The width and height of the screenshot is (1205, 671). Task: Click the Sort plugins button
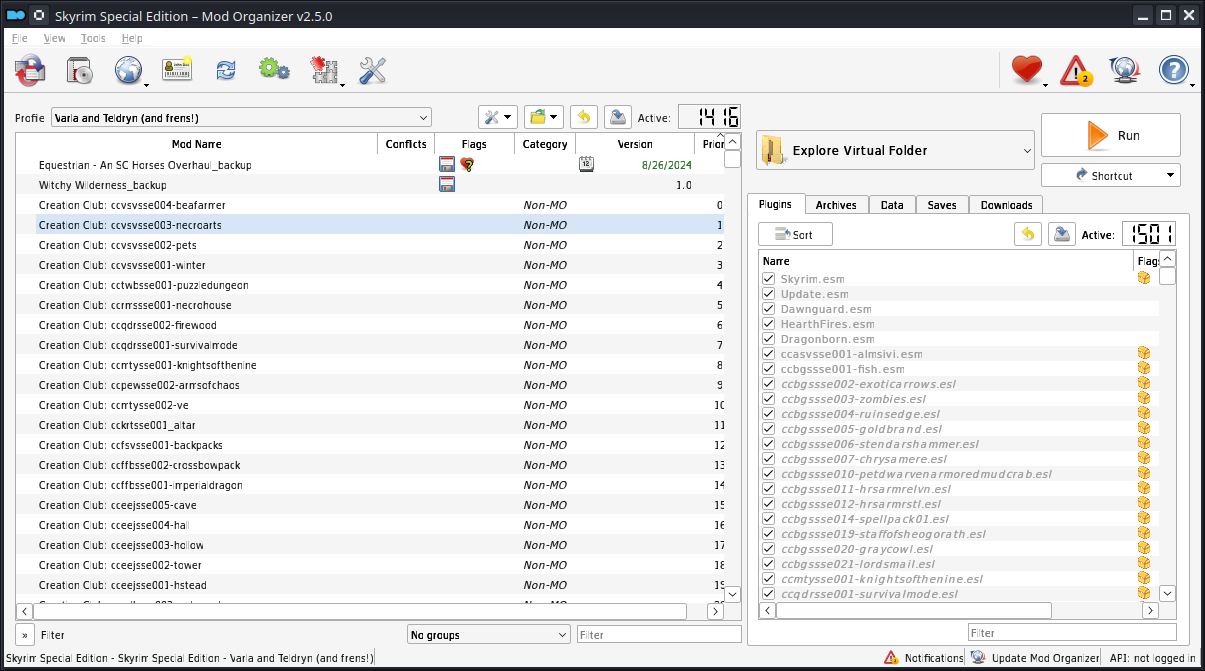click(x=795, y=235)
